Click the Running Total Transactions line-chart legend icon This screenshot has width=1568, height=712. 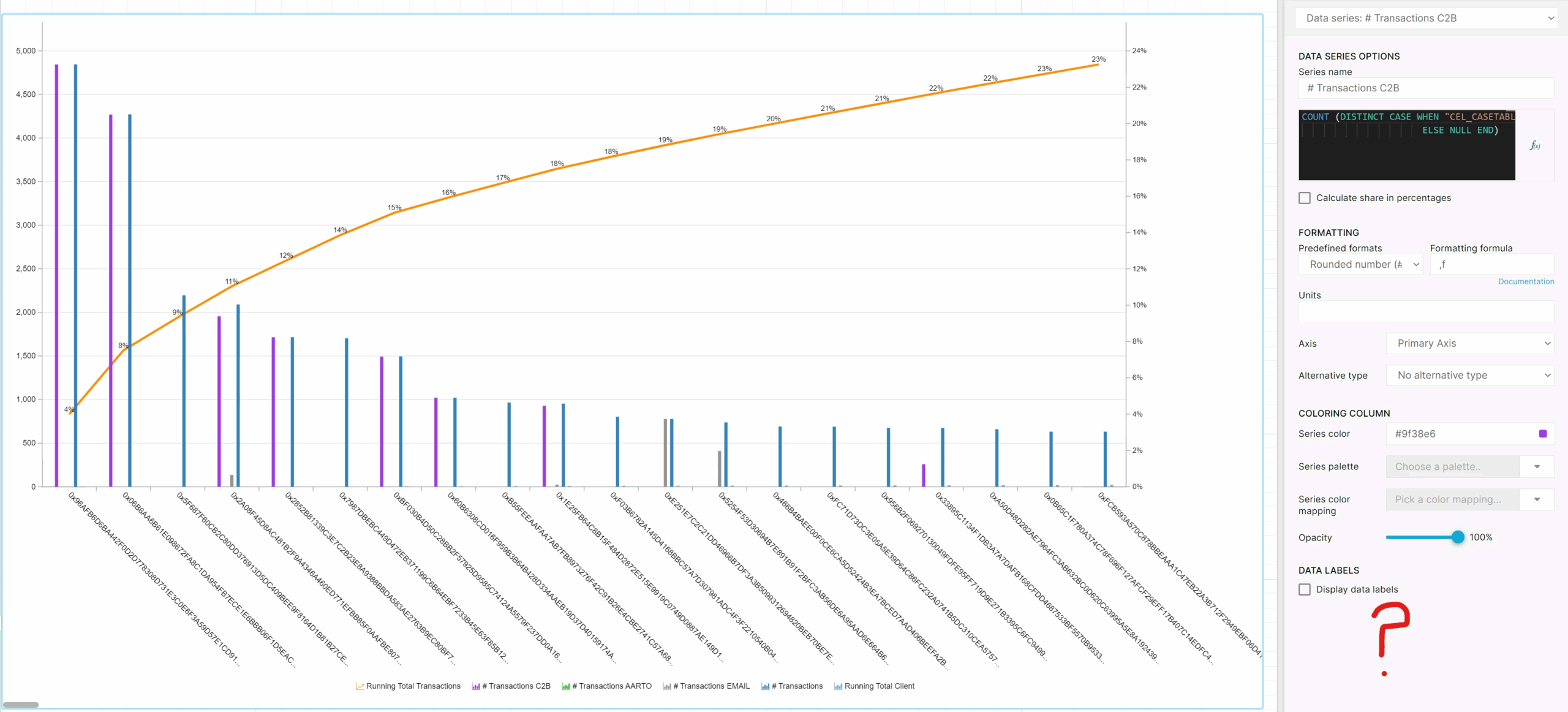point(359,686)
